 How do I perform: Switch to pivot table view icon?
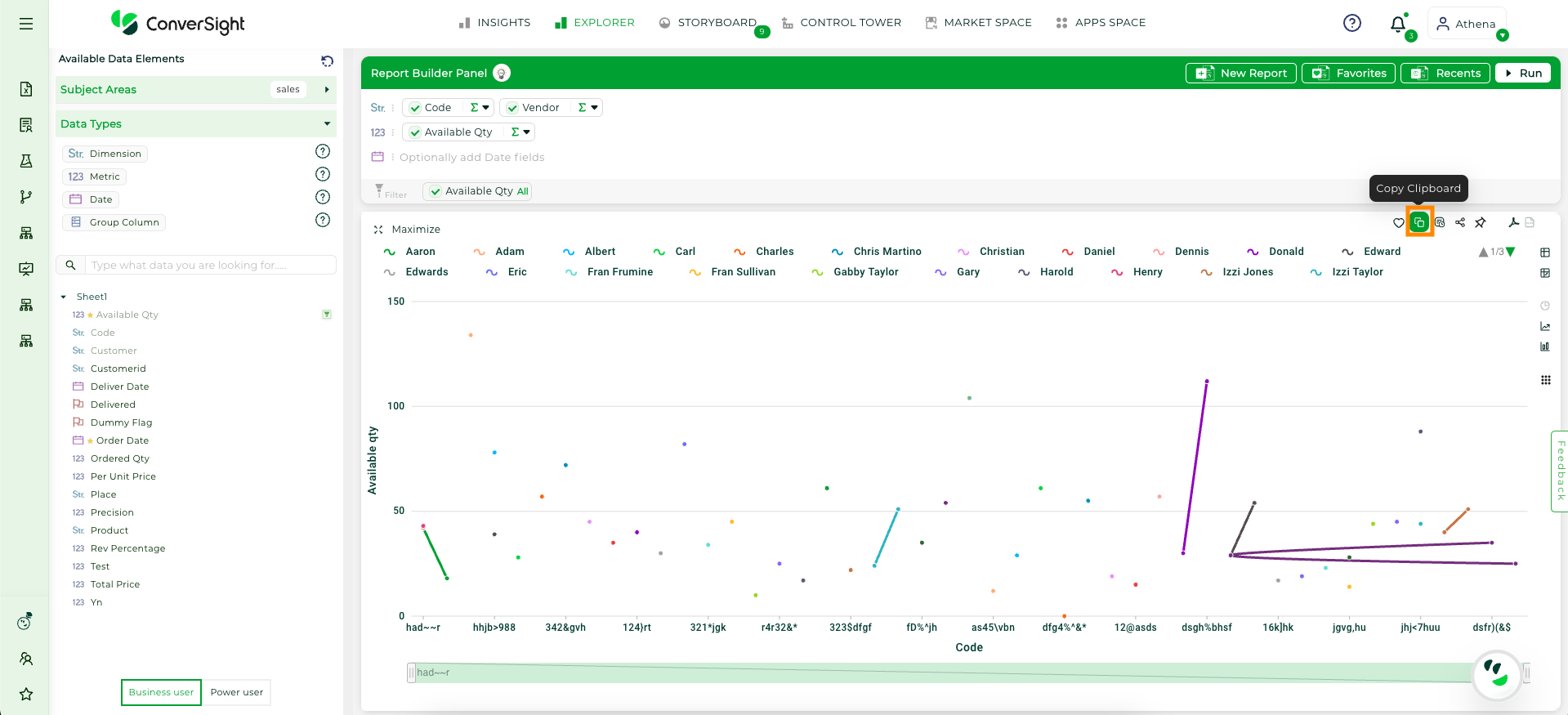(x=1545, y=273)
